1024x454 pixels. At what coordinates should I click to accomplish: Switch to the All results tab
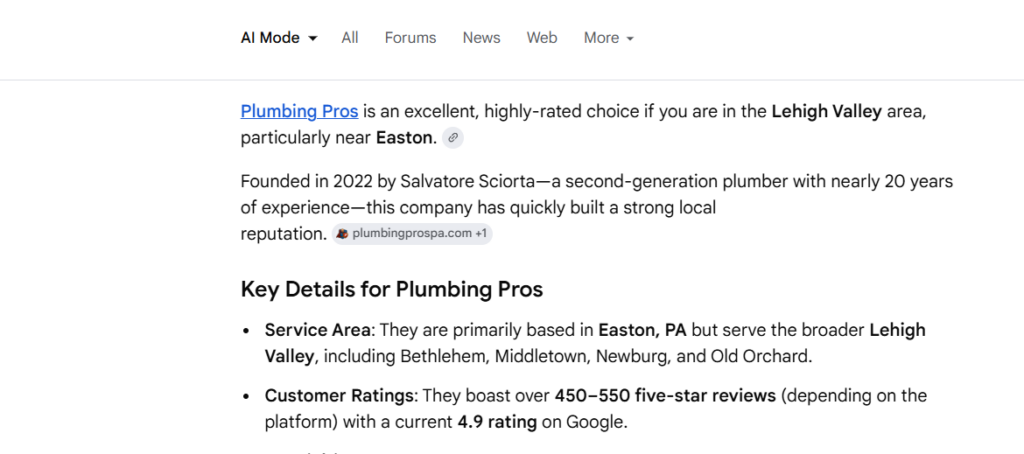coord(349,38)
